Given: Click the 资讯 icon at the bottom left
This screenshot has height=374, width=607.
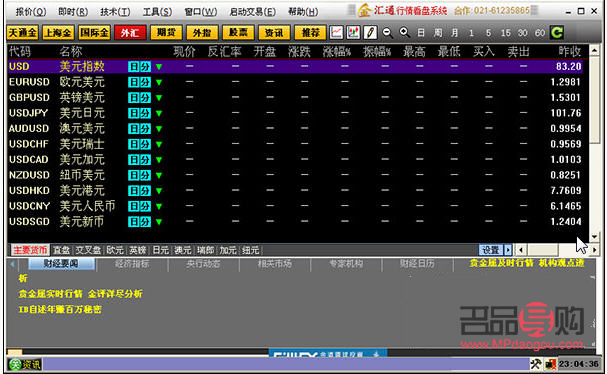Looking at the screenshot, I should 25,364.
